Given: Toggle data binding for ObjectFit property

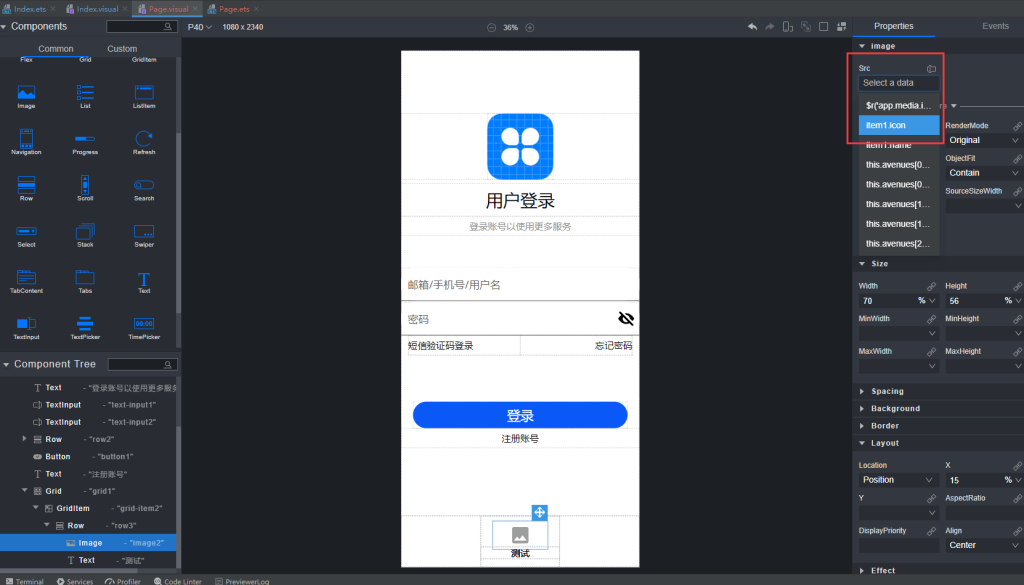Looking at the screenshot, I should (x=1018, y=158).
